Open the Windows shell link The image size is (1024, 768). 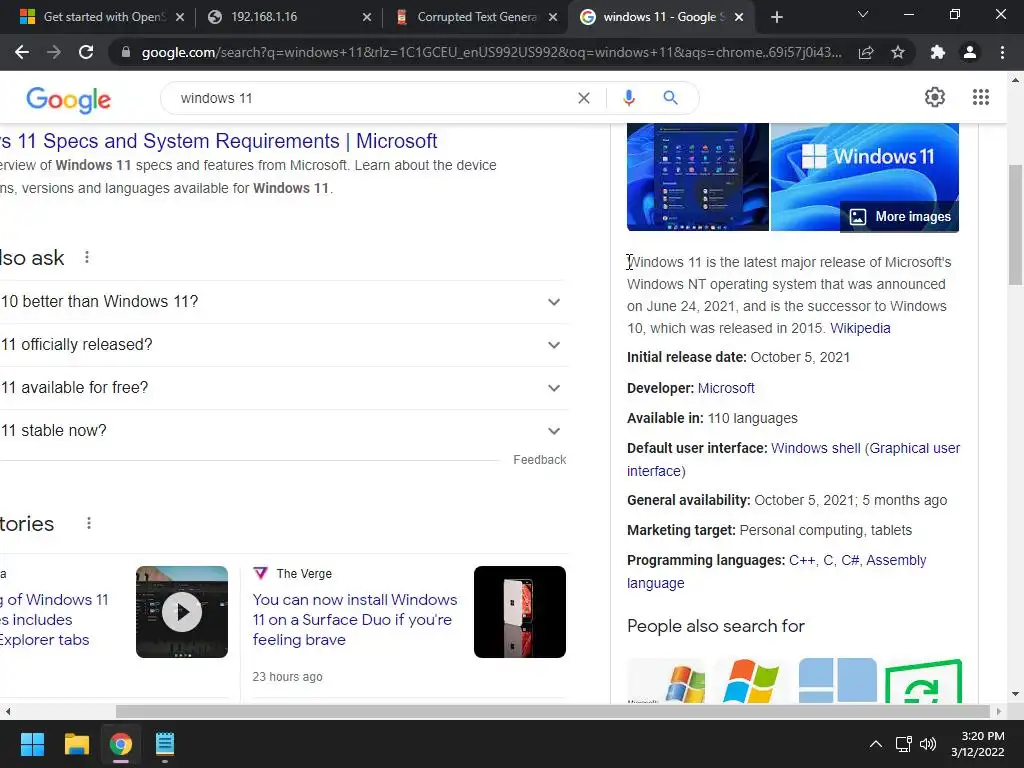point(816,448)
